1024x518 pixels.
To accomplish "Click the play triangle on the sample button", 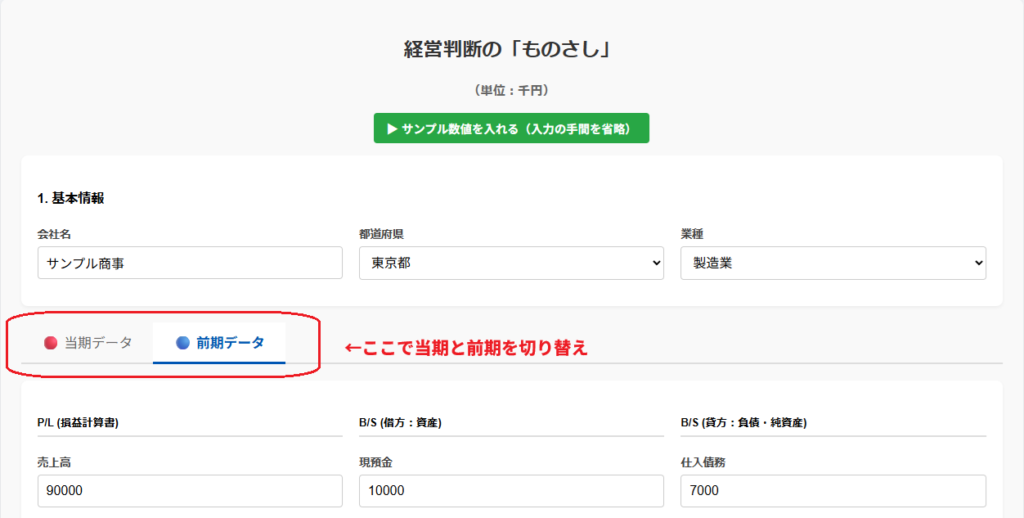I will point(392,129).
